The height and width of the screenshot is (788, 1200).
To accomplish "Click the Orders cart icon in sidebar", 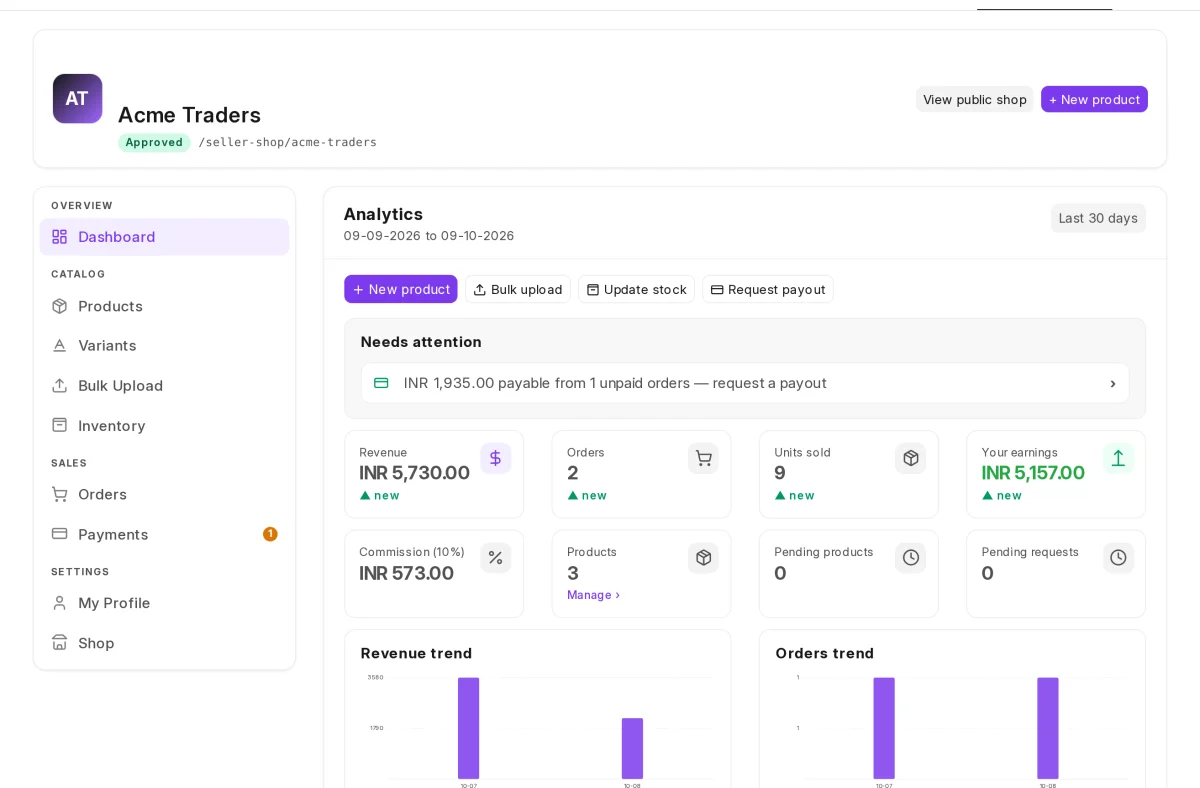I will 60,494.
